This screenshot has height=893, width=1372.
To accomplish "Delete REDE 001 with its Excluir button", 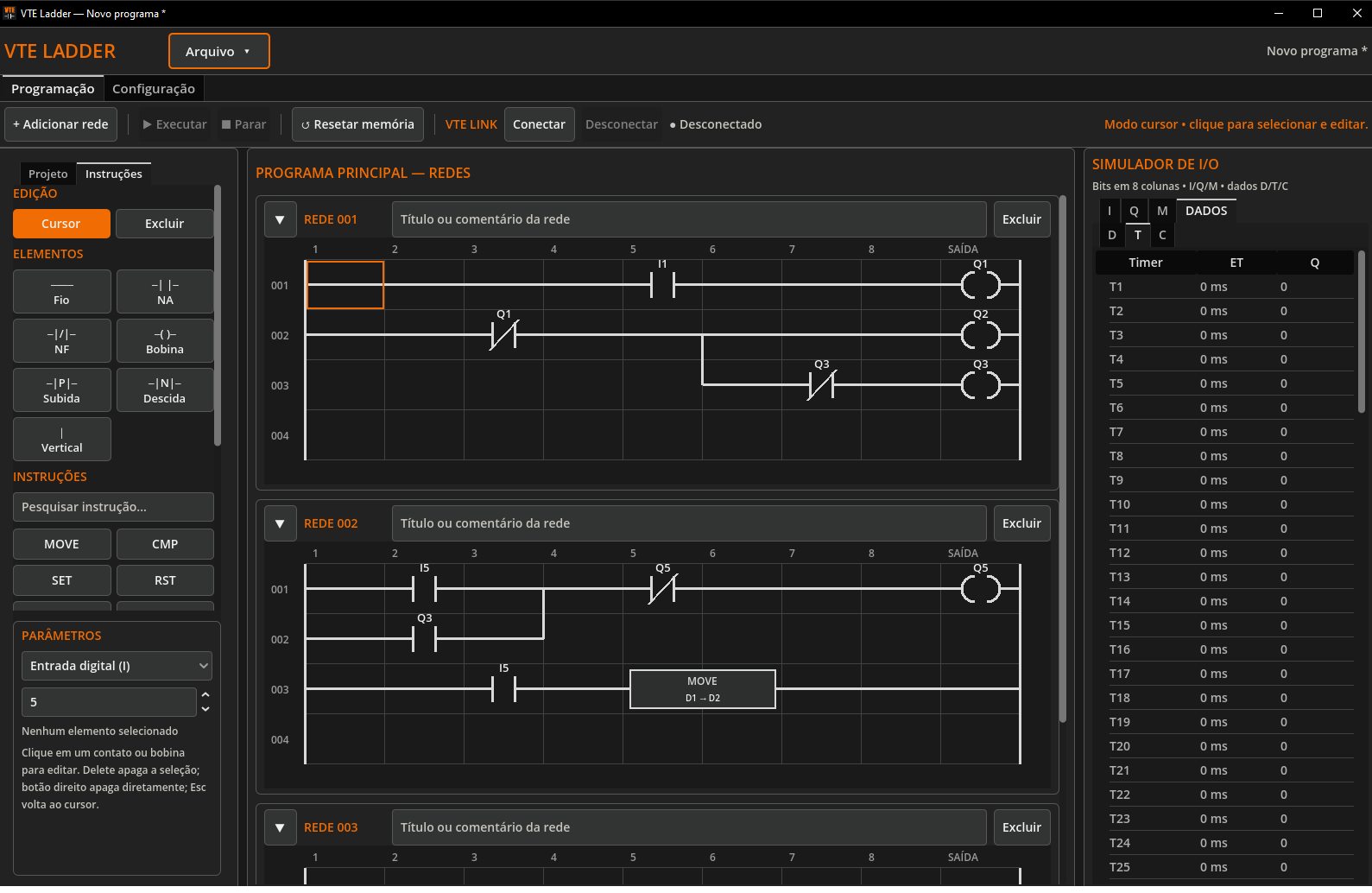I will (1021, 219).
